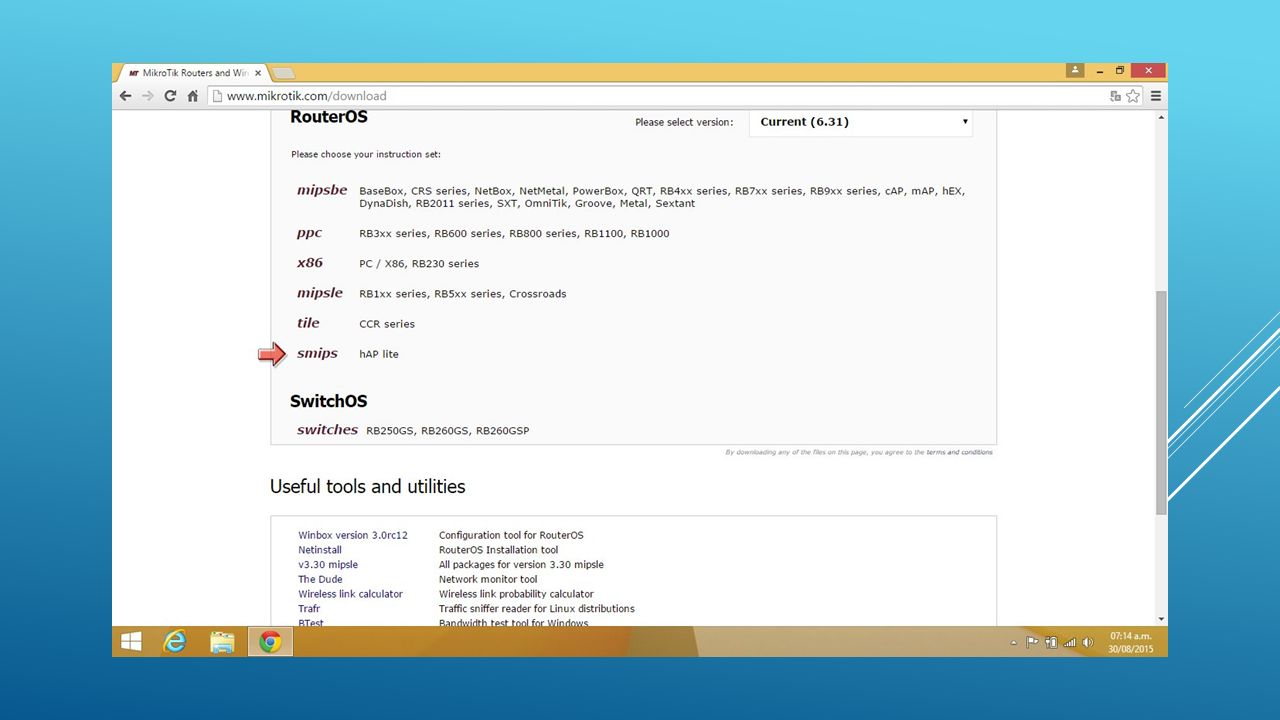Open Action Center flag icon
1280x720 pixels.
click(1033, 643)
